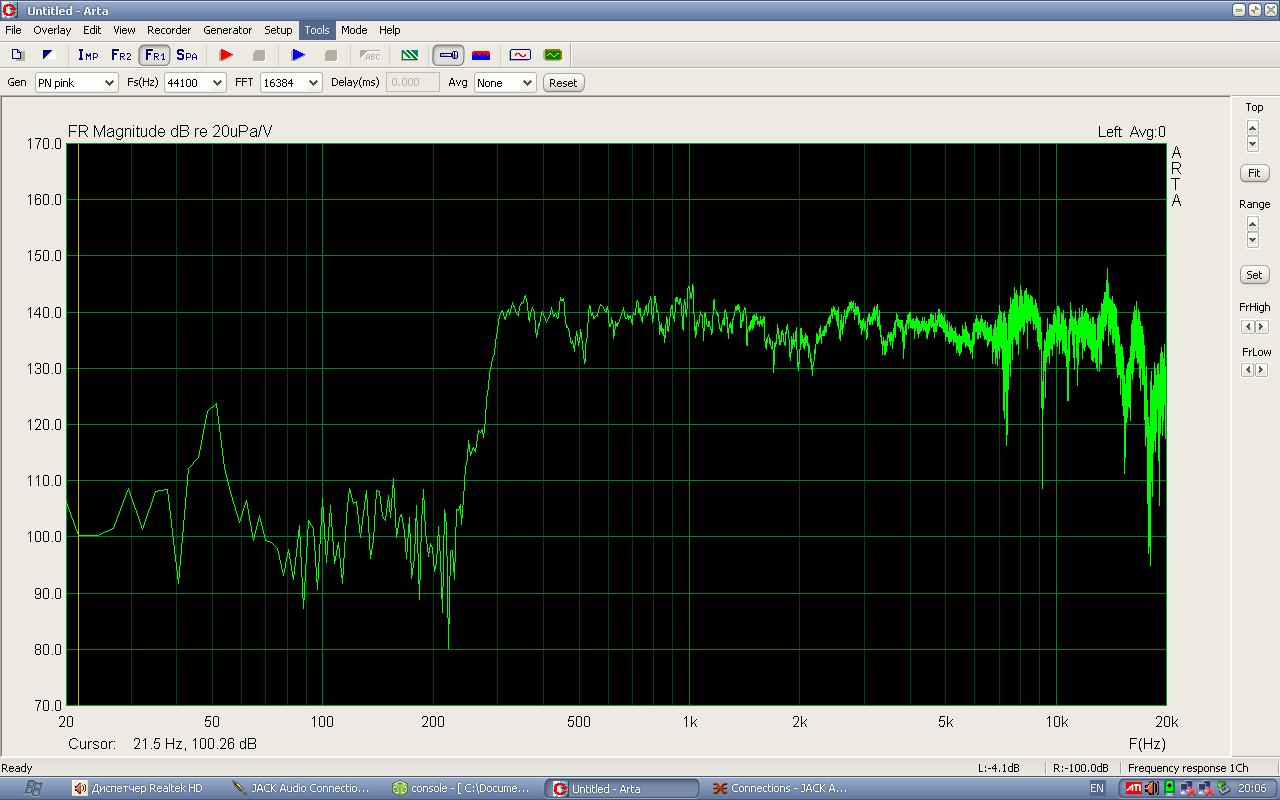Image resolution: width=1280 pixels, height=800 pixels.
Task: Click the 'L:-4.1dB' status bar level
Action: point(998,768)
